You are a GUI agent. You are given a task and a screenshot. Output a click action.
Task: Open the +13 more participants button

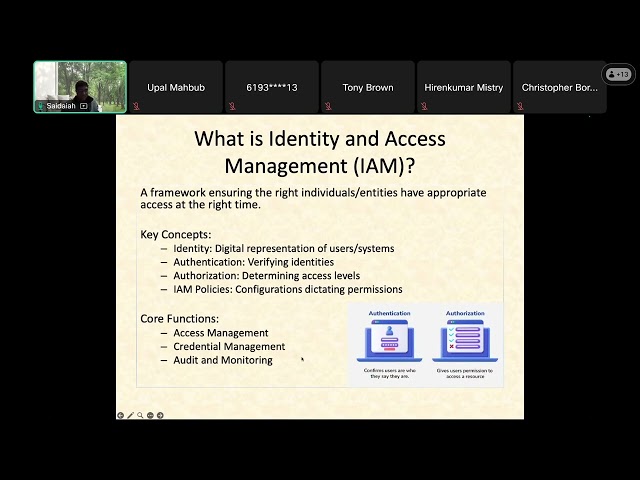click(x=618, y=74)
